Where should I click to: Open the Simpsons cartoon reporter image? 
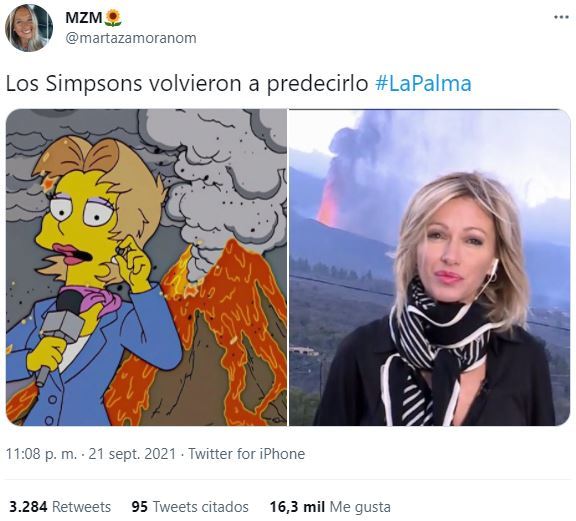click(x=147, y=267)
